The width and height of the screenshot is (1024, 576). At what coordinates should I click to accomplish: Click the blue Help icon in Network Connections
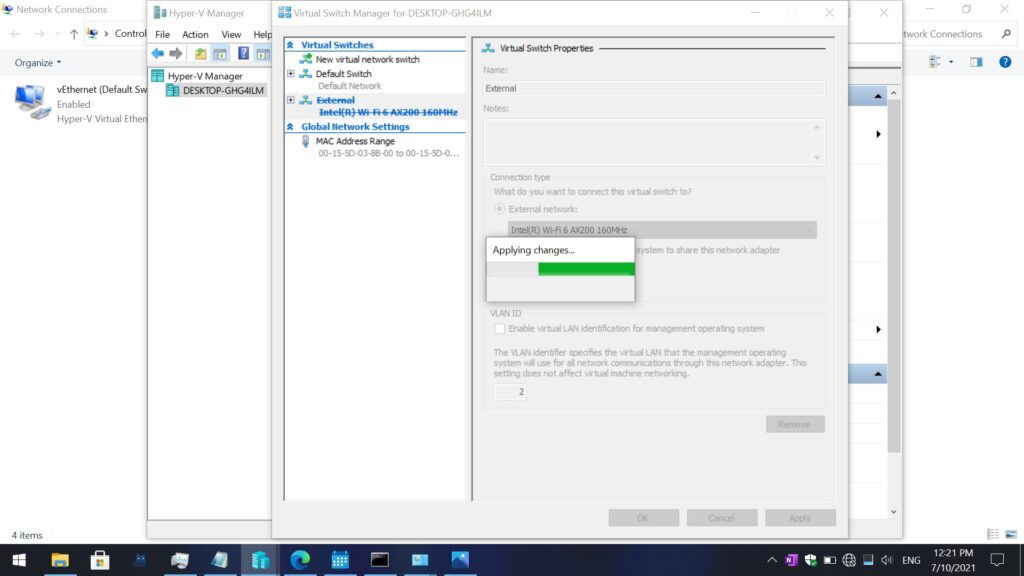point(1005,62)
